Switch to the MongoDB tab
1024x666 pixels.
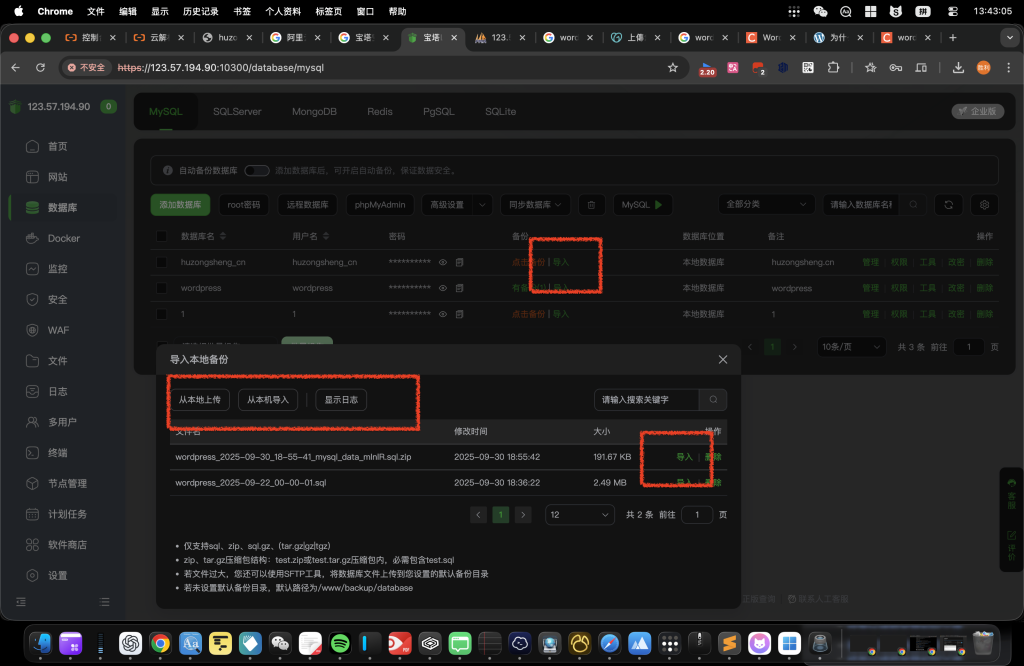(x=313, y=112)
